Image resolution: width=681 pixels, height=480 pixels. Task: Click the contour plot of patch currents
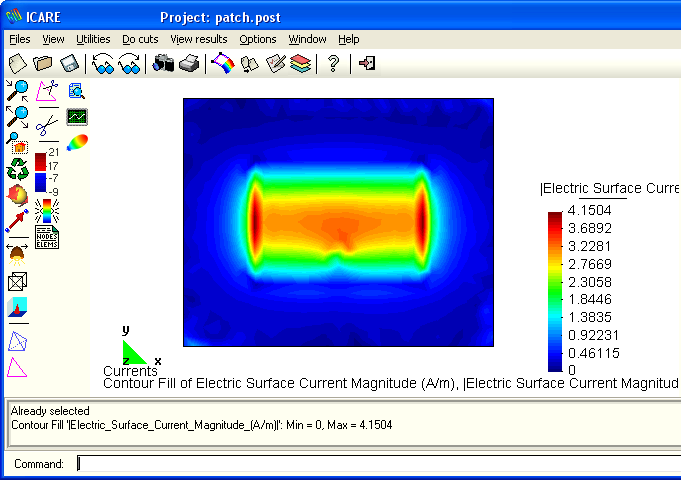click(338, 222)
